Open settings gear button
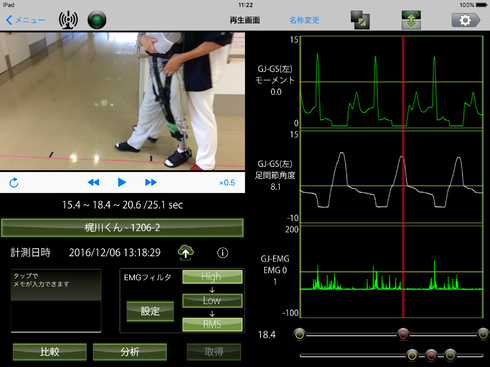This screenshot has width=490, height=367. [466, 20]
